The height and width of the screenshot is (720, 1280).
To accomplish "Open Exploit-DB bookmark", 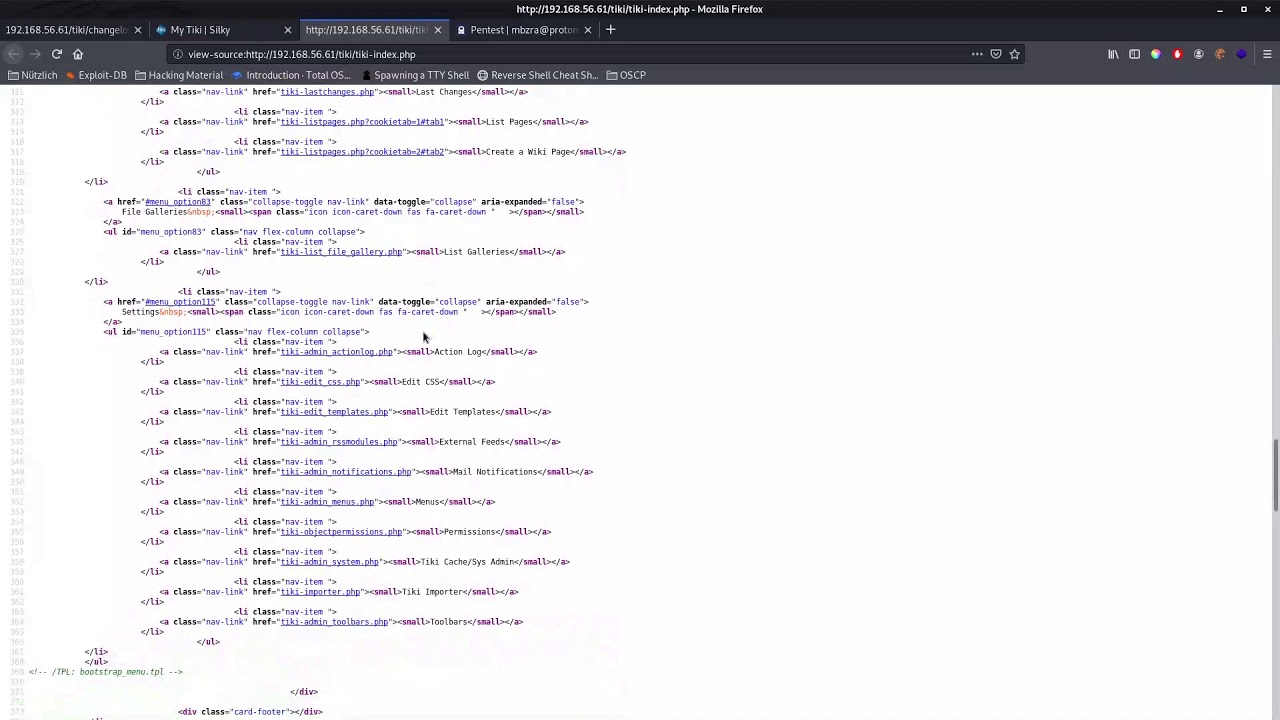I will pos(96,75).
